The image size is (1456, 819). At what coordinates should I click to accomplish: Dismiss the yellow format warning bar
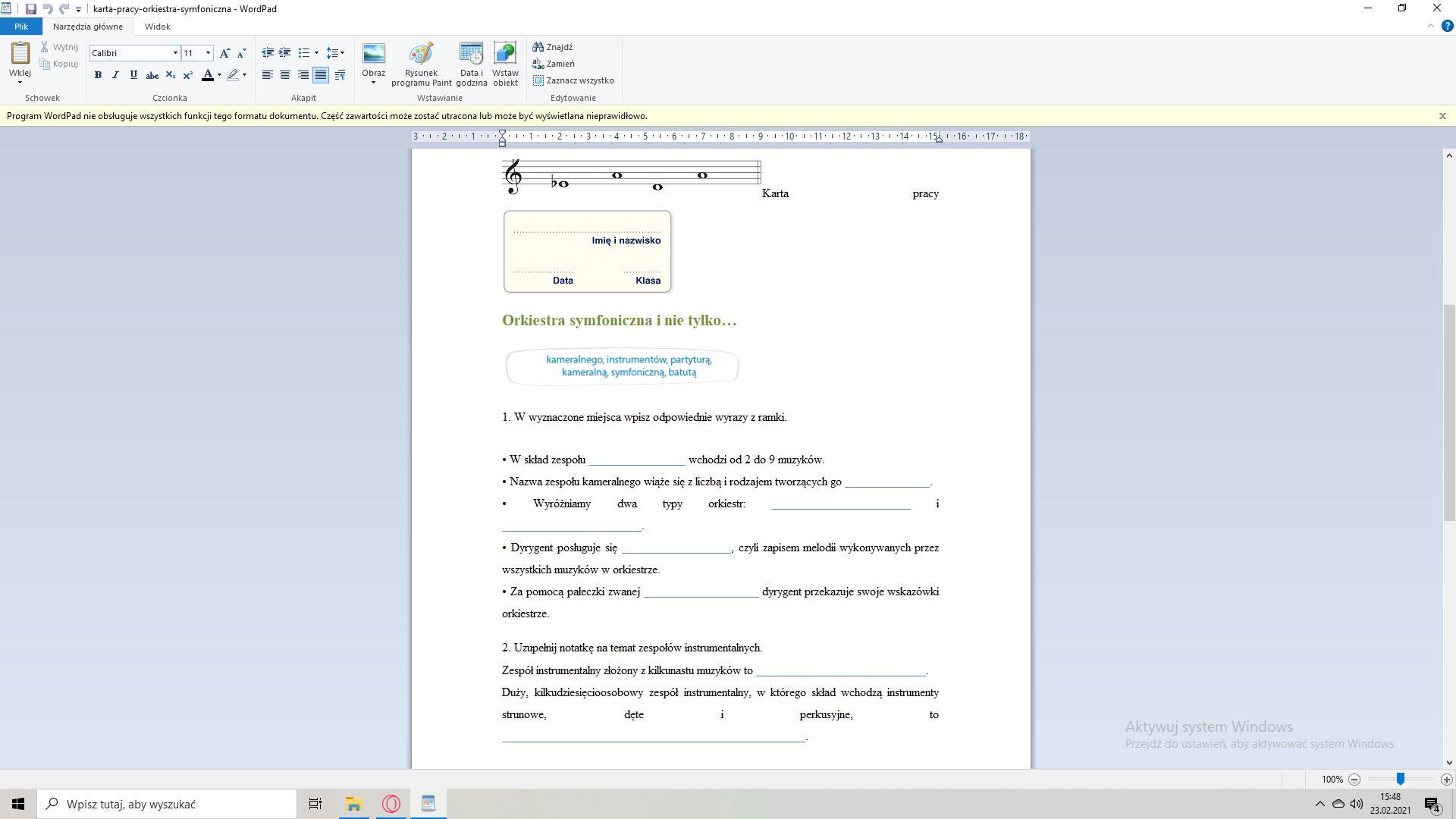coord(1442,116)
